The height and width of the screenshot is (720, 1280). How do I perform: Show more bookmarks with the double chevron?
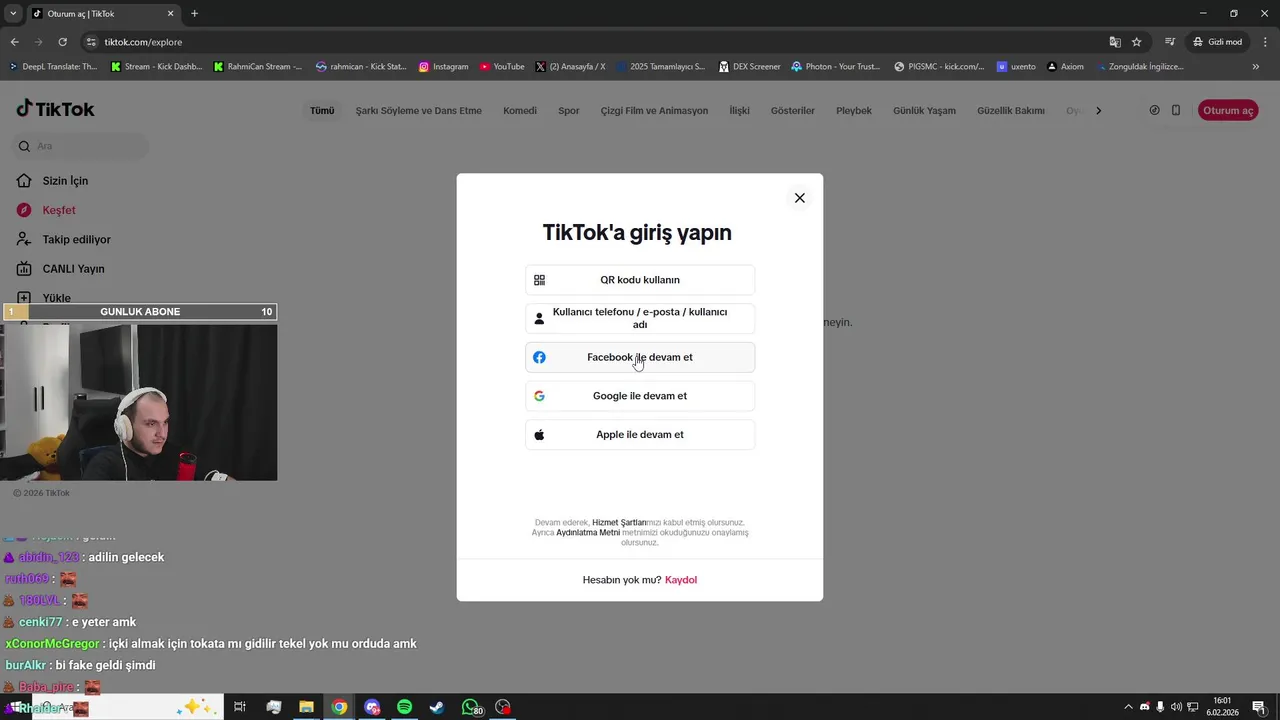(1256, 66)
